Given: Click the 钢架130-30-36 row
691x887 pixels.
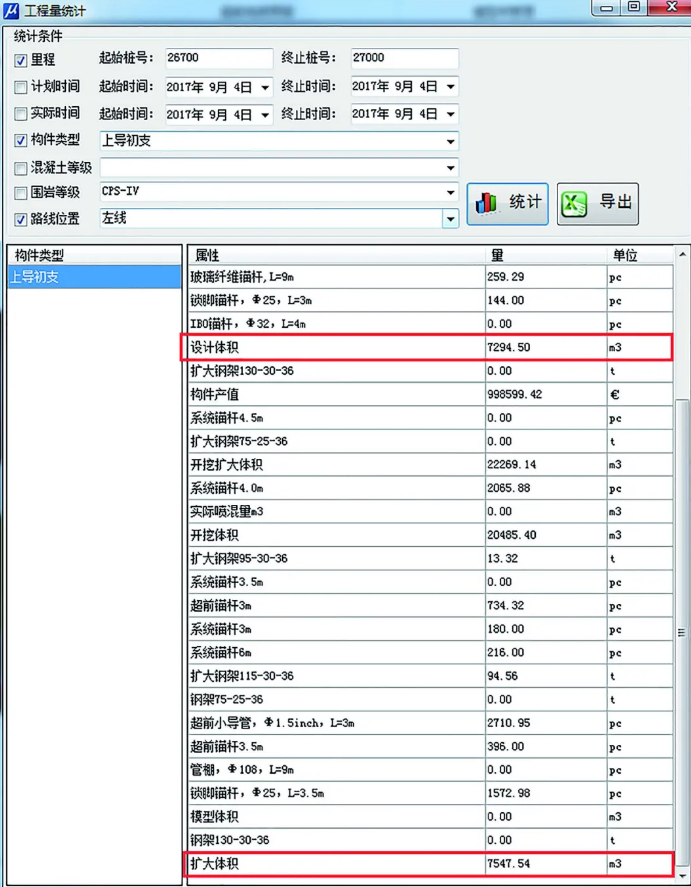Looking at the screenshot, I should tap(431, 841).
